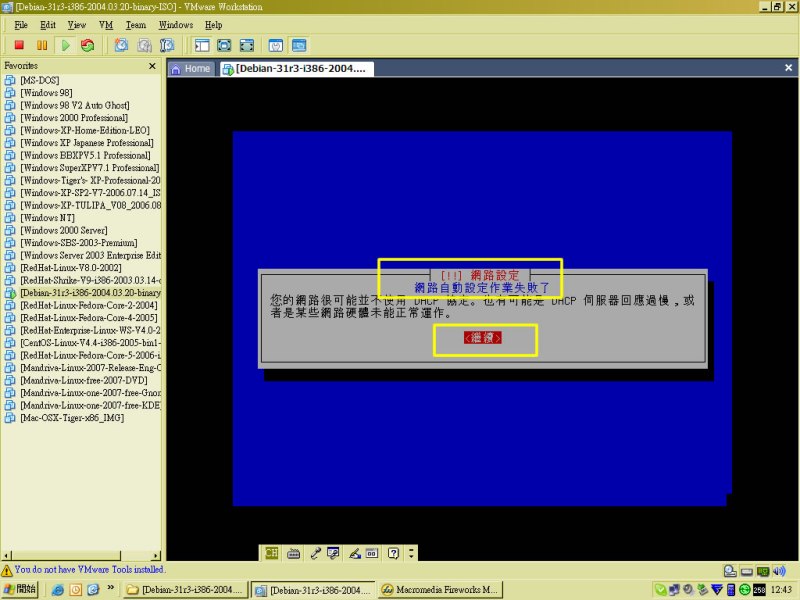
Task: Click the Revert to Snapshot icon
Action: pyautogui.click(x=144, y=45)
